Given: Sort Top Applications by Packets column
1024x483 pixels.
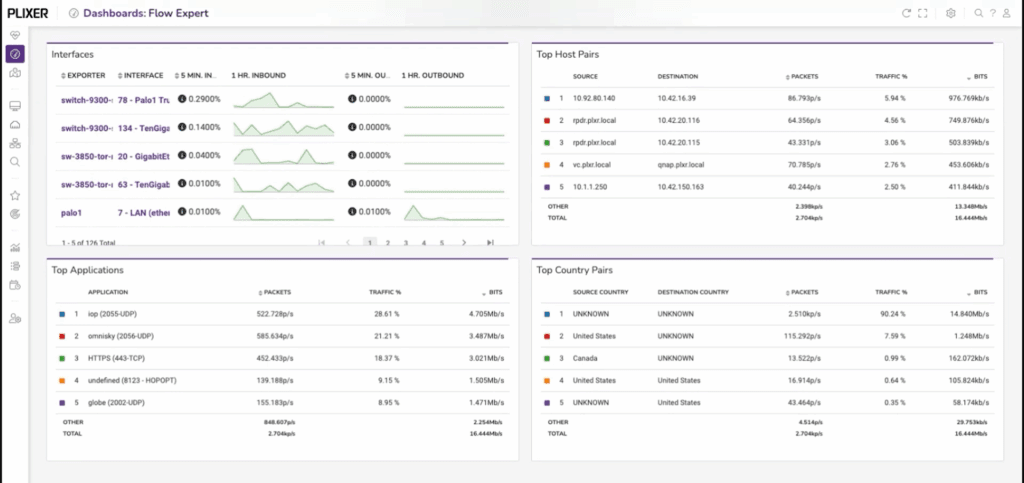Looking at the screenshot, I should pos(273,292).
